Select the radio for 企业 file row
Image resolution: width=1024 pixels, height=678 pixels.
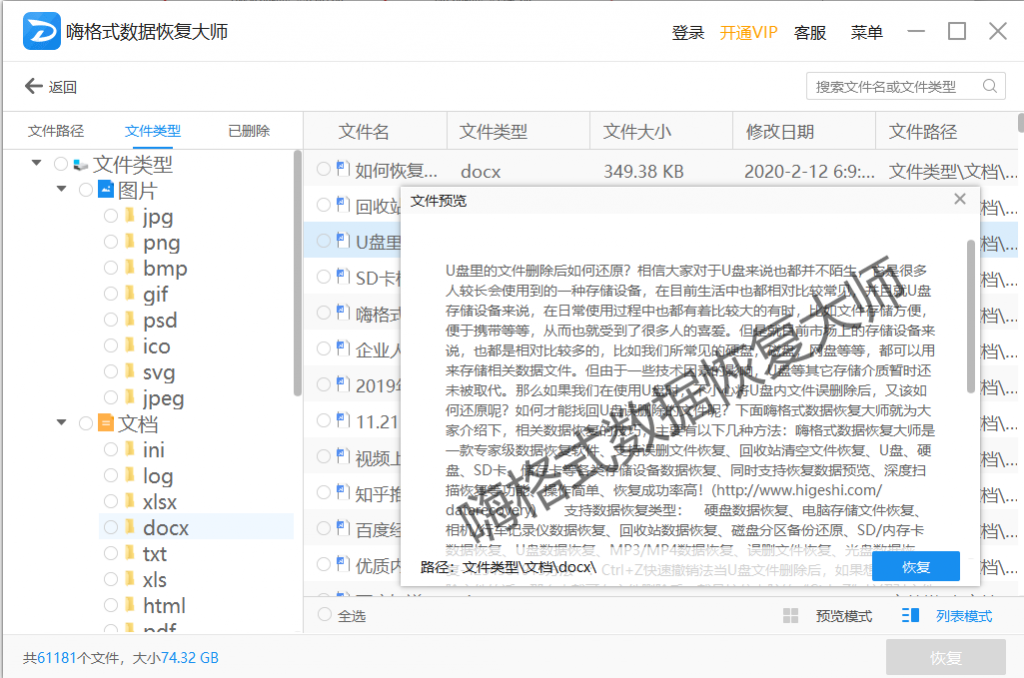[x=323, y=348]
